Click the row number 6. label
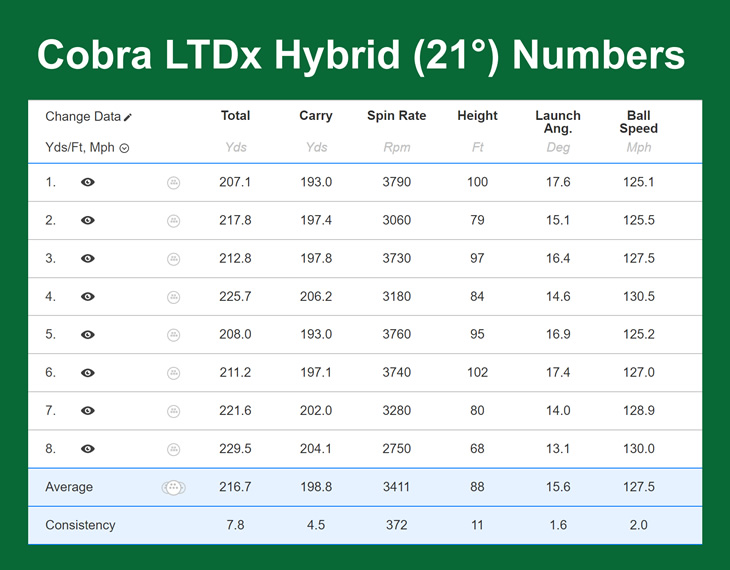Viewport: 730px width, 570px height. [50, 373]
